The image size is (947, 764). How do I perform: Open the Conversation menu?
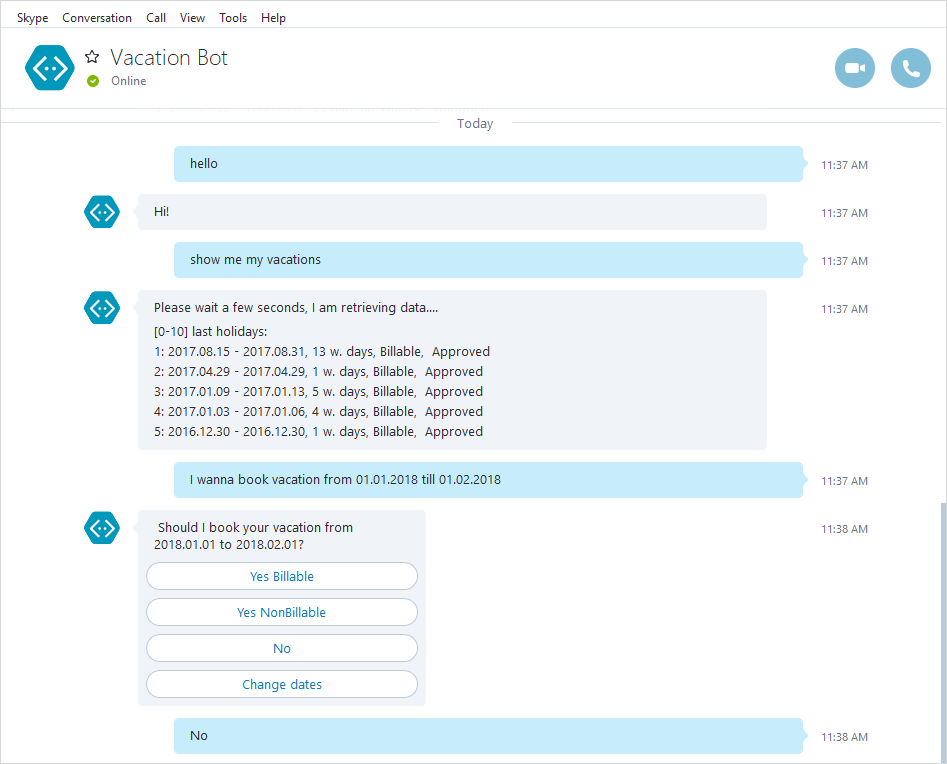click(x=97, y=17)
